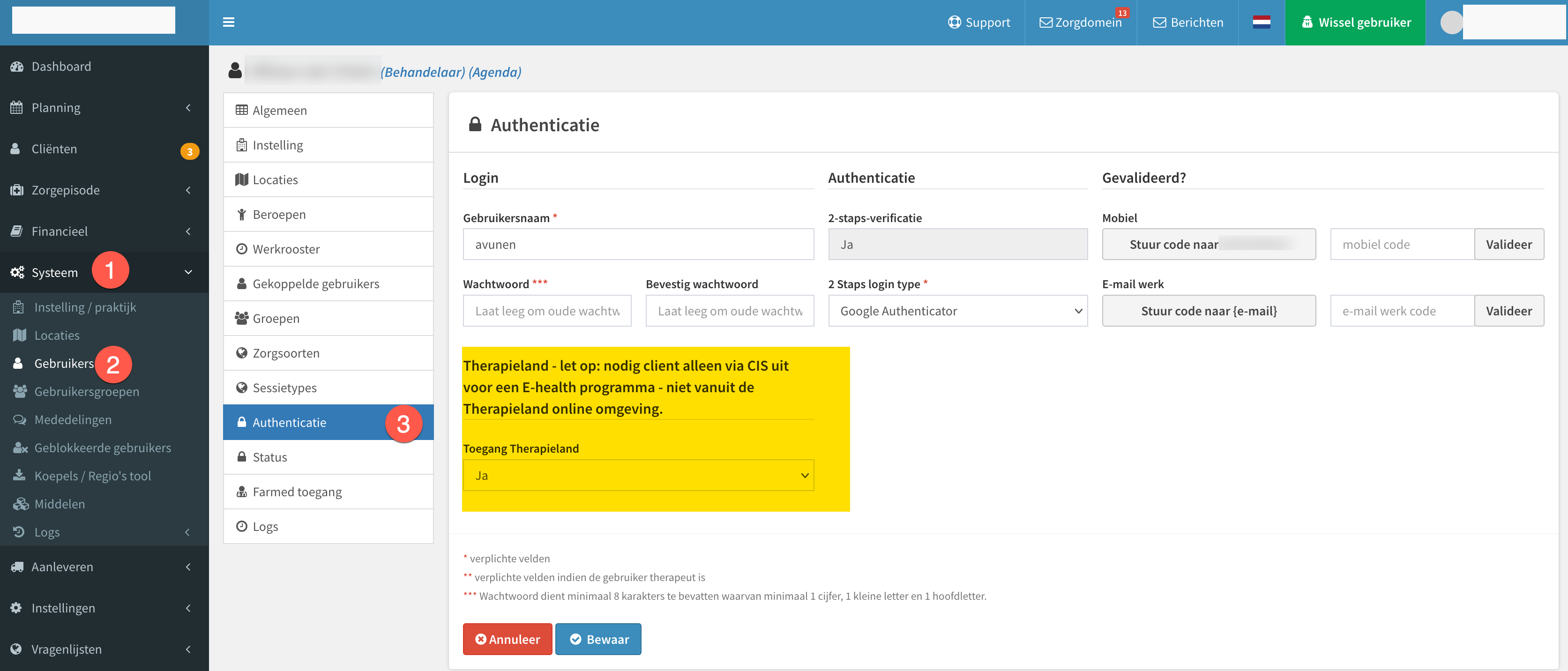Image resolution: width=1568 pixels, height=671 pixels.
Task: Switch language via Dutch flag icon
Action: coord(1261,22)
